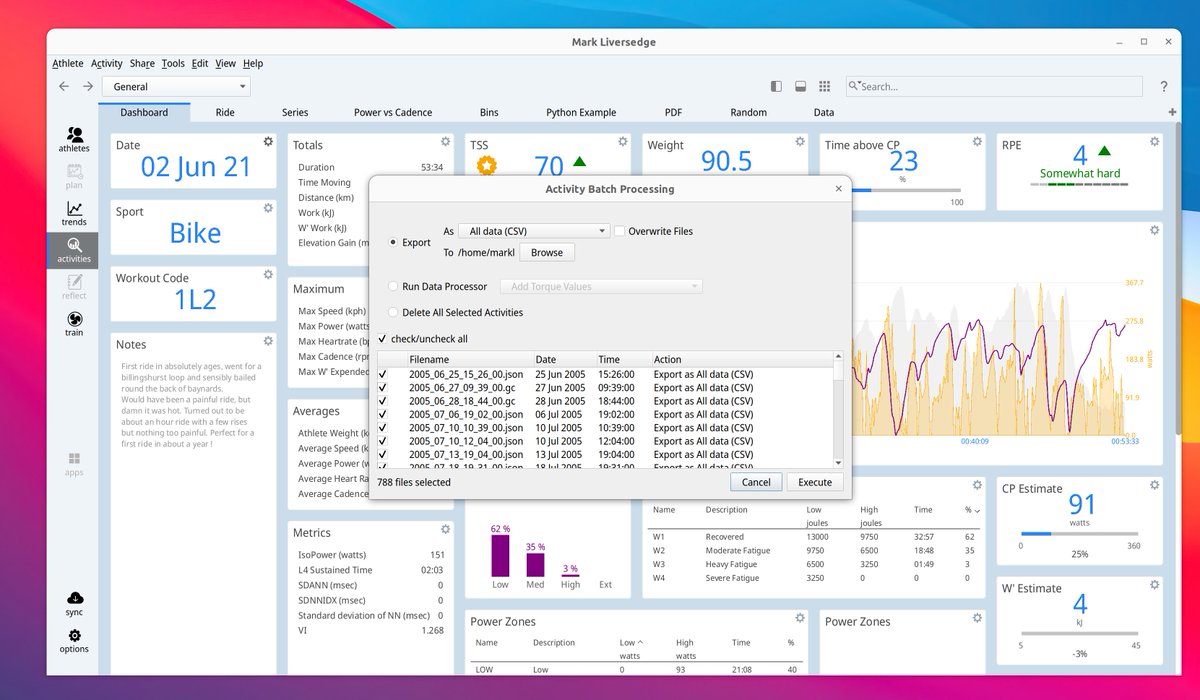Select the Export radio button

(x=393, y=242)
